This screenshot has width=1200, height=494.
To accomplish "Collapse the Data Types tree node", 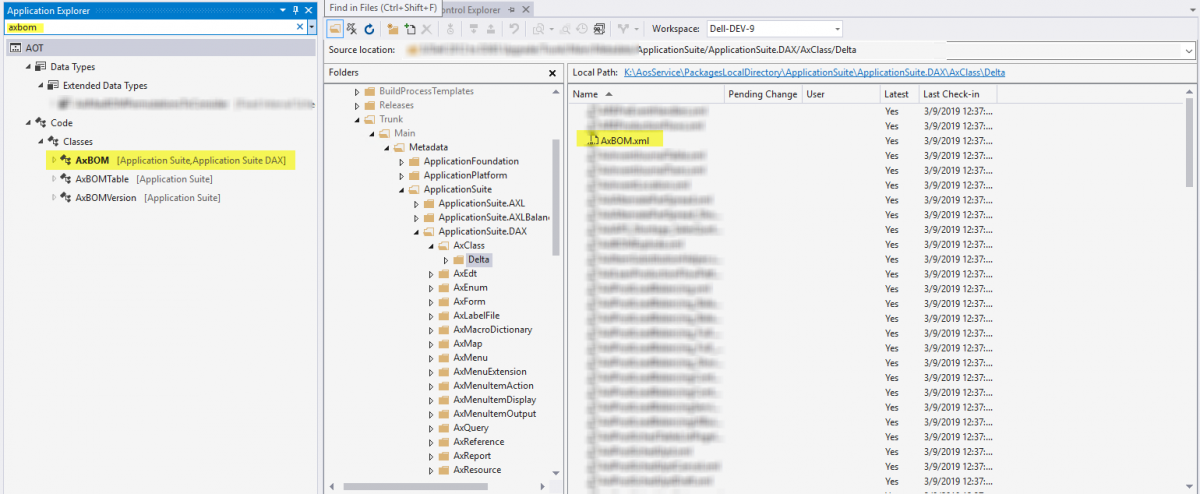I will [x=27, y=67].
